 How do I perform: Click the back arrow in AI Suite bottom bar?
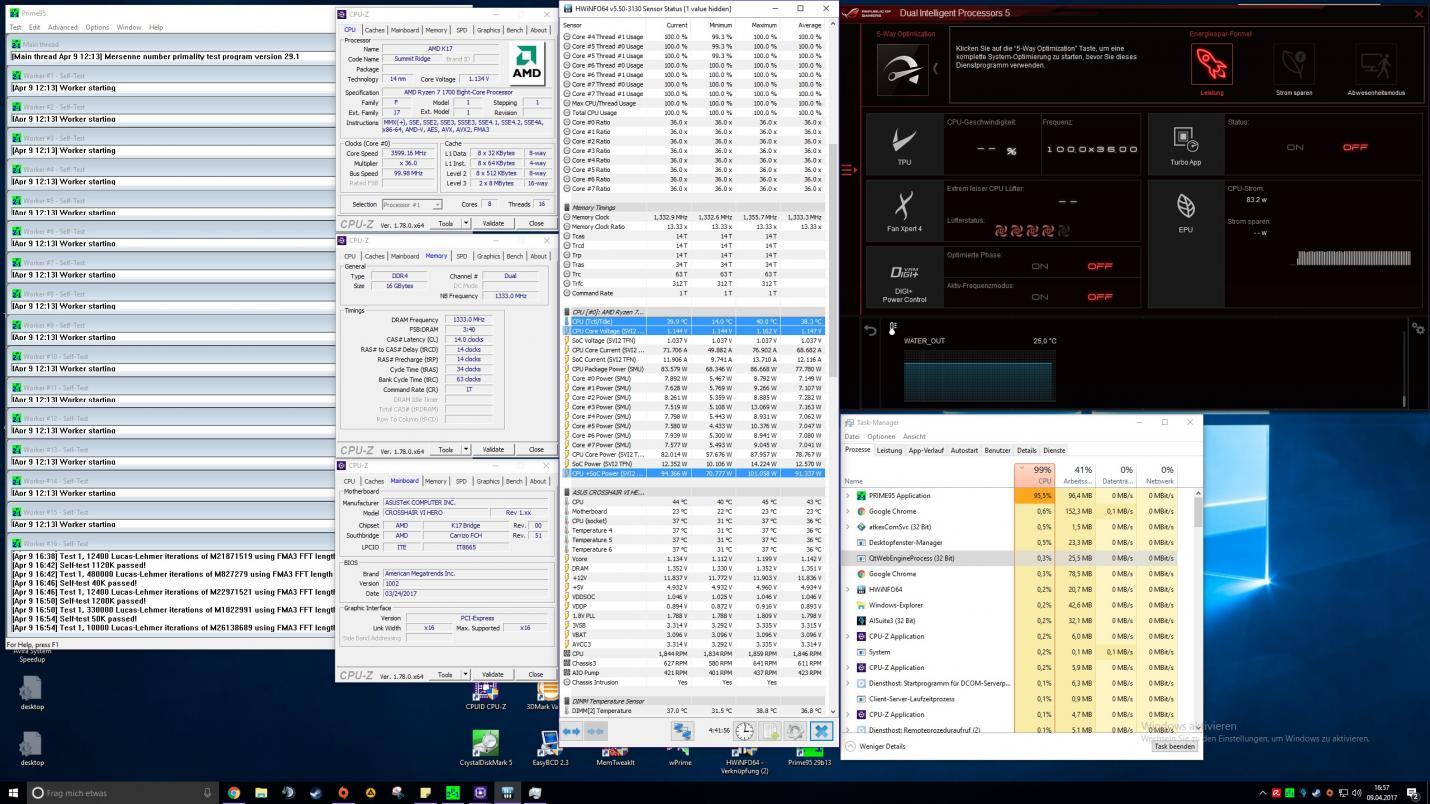(x=871, y=329)
